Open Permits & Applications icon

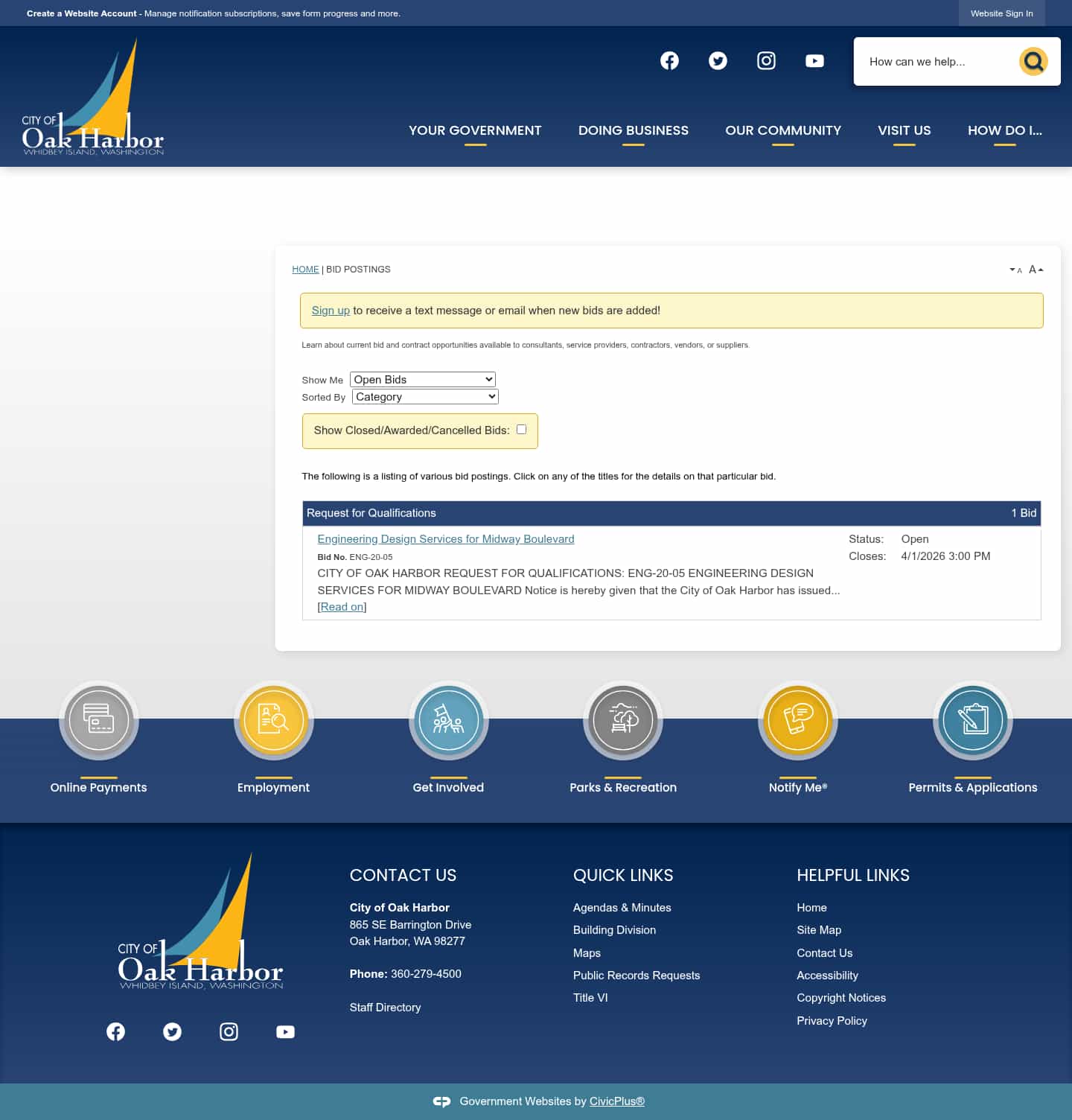pos(972,720)
